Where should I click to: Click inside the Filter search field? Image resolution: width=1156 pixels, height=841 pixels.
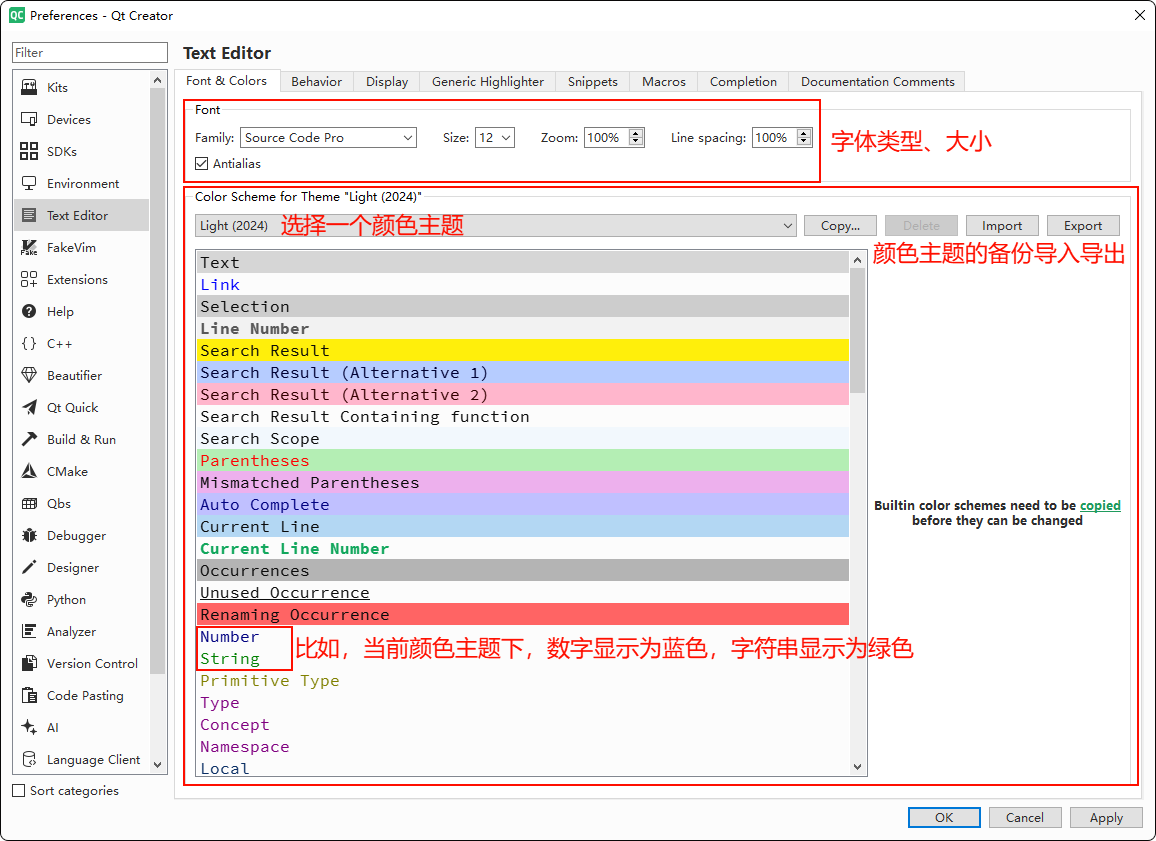pyautogui.click(x=90, y=53)
